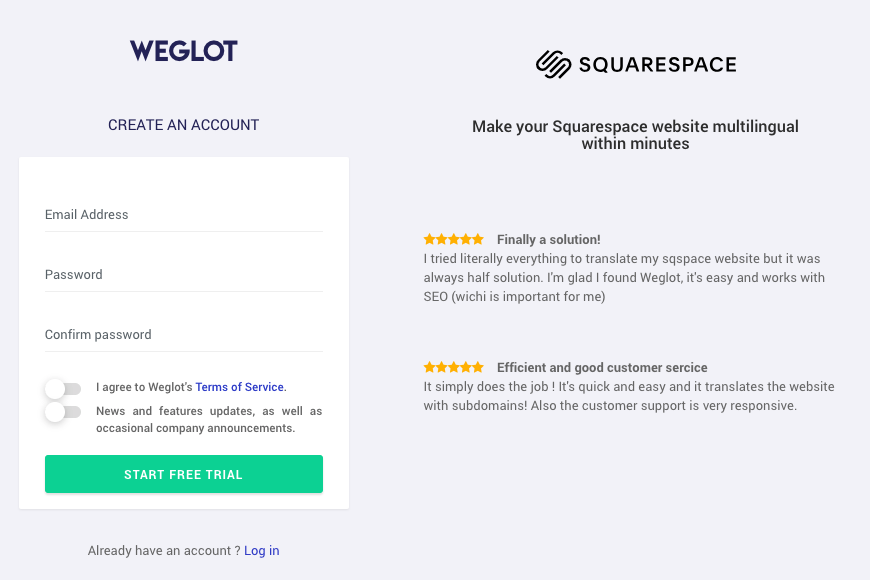This screenshot has width=870, height=580.
Task: Click the 'occasional company announcements' label text
Action: [195, 428]
